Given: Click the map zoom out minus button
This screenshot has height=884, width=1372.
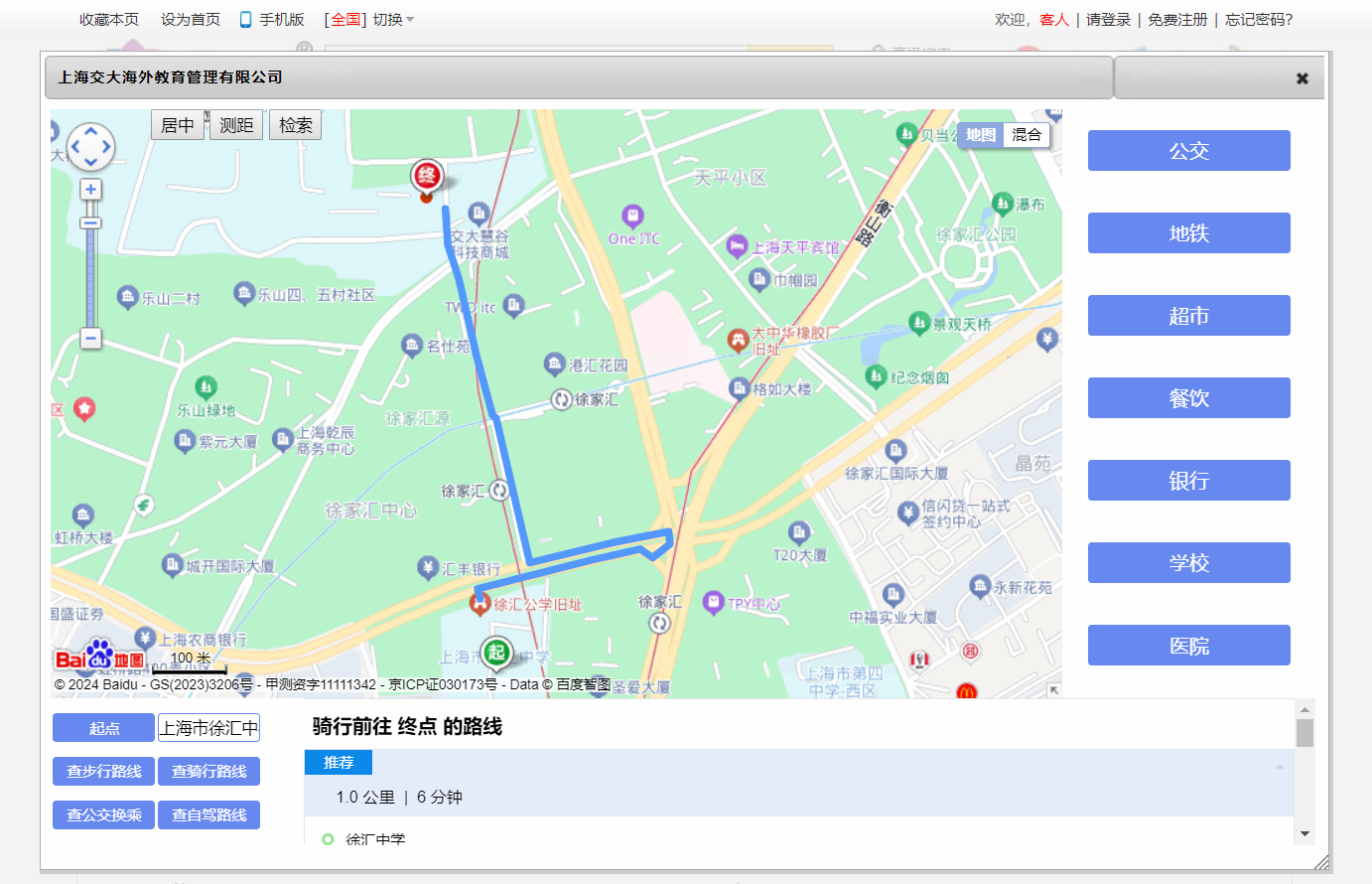Looking at the screenshot, I should click(90, 339).
